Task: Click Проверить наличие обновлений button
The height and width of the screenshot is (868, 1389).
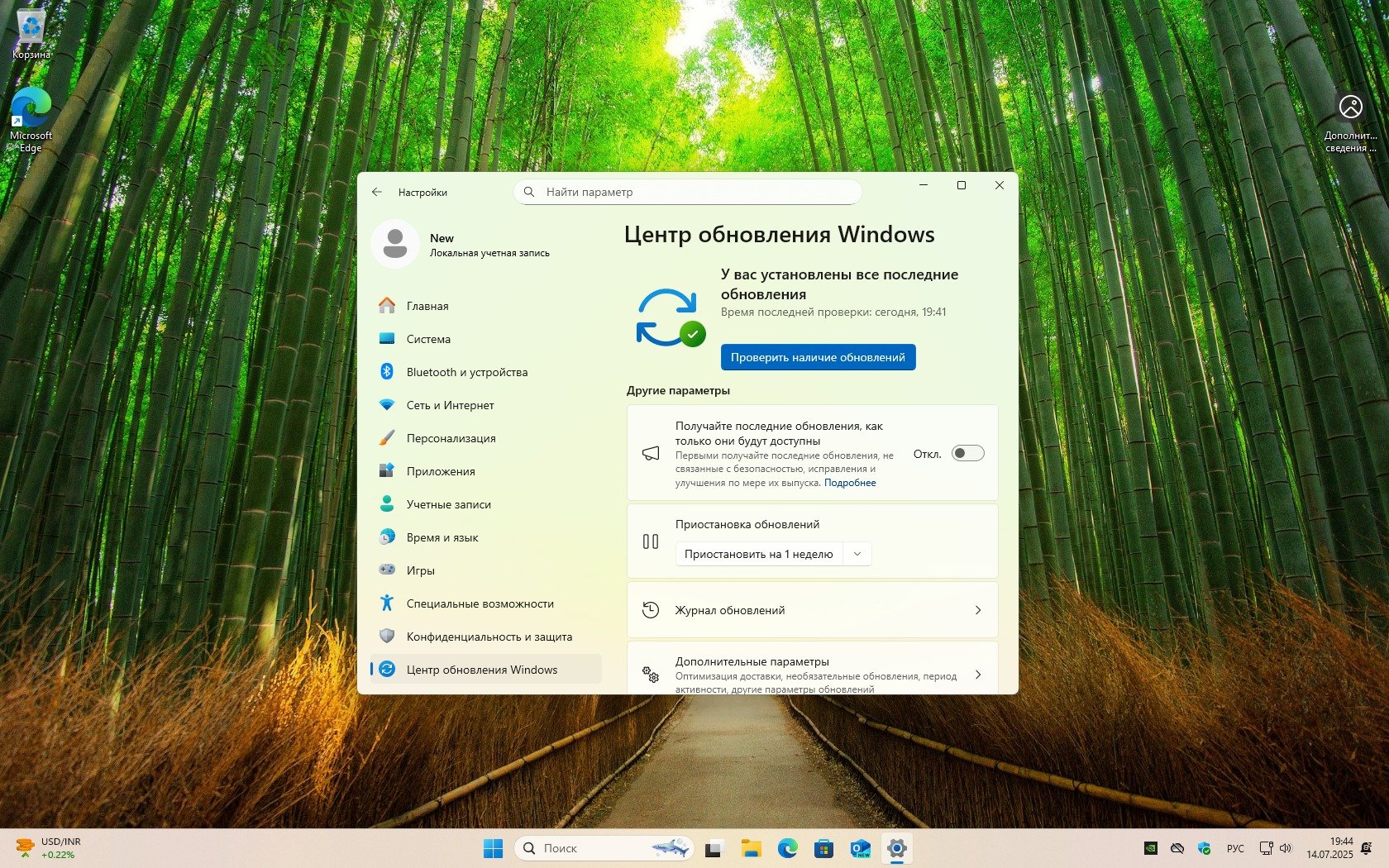Action: click(x=818, y=357)
